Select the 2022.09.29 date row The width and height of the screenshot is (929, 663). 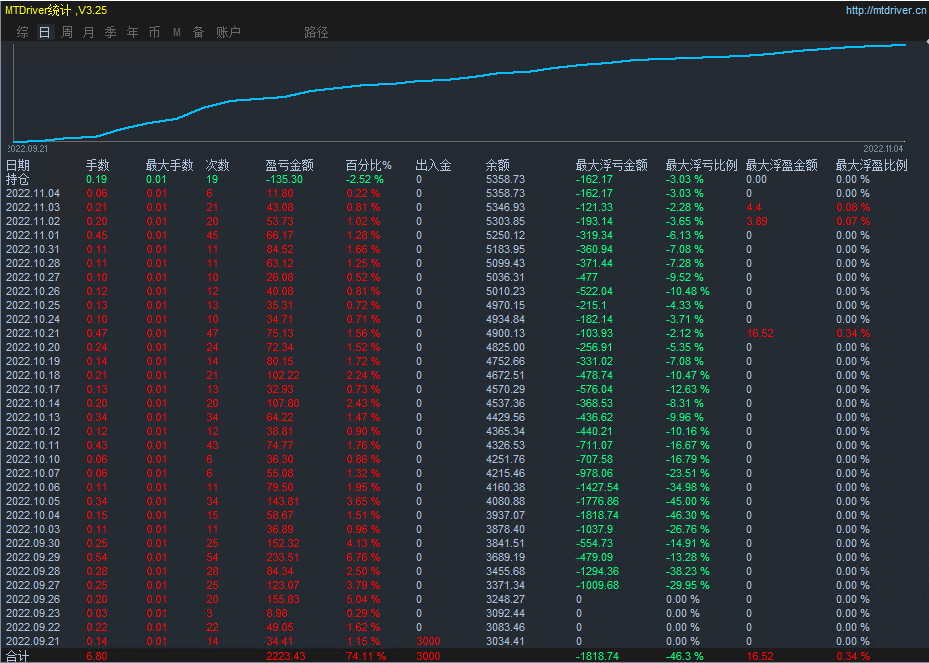click(33, 557)
